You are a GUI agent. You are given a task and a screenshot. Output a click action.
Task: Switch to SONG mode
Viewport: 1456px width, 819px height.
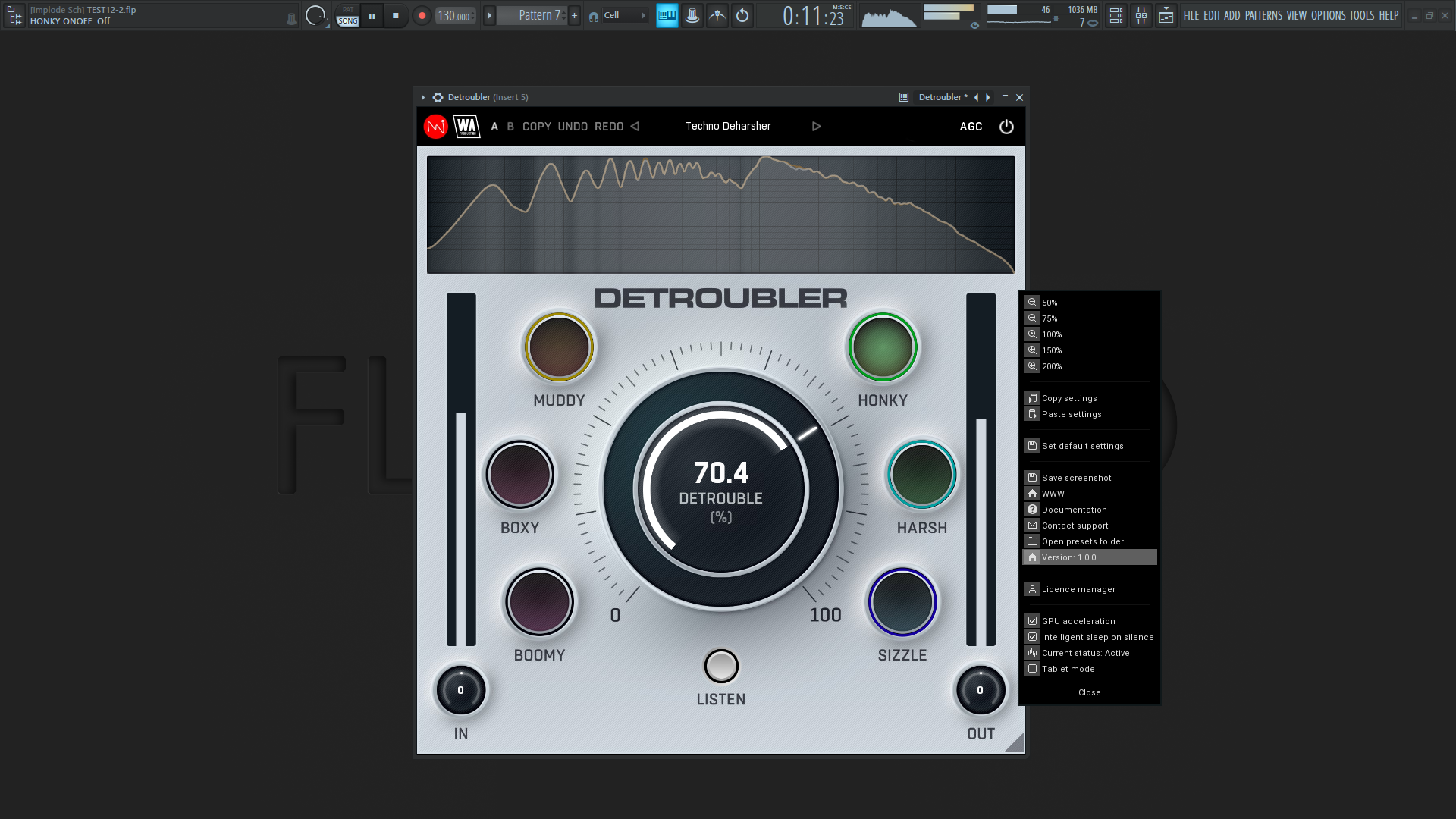click(348, 21)
